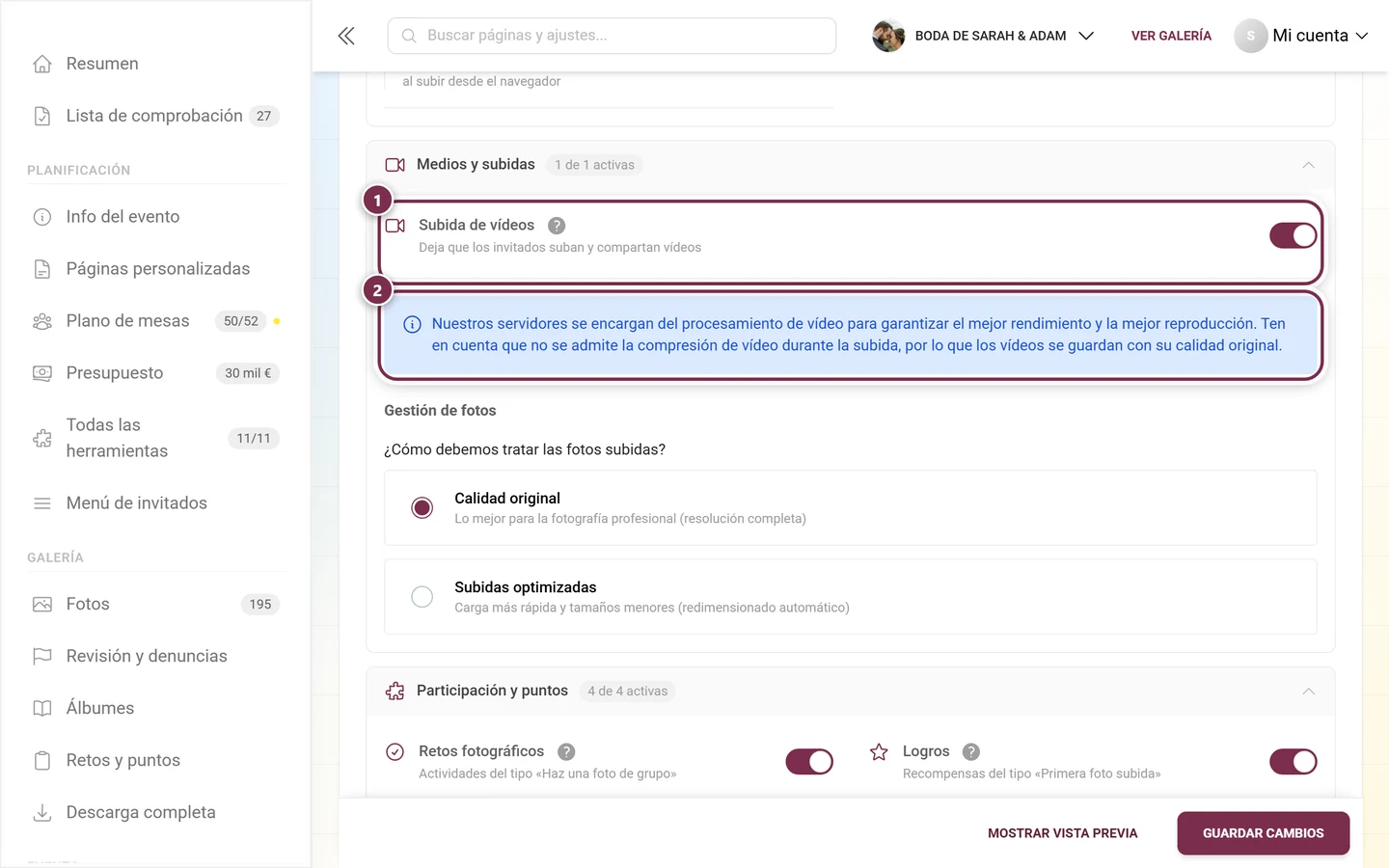Screen dimensions: 1389x868
Task: Disable the Subida de vídeos toggle
Action: tap(1294, 235)
